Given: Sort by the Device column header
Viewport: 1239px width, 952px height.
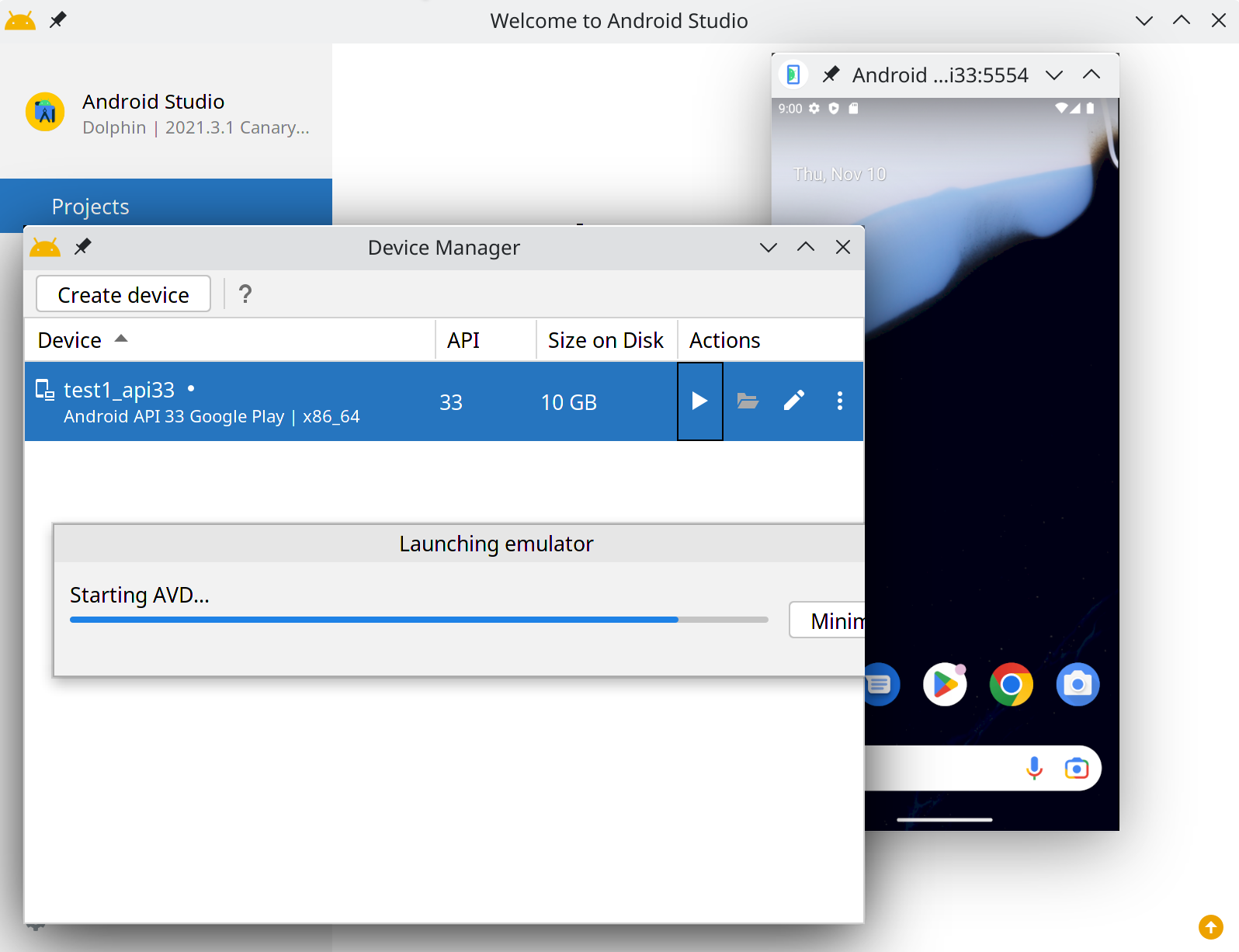Looking at the screenshot, I should pyautogui.click(x=230, y=340).
